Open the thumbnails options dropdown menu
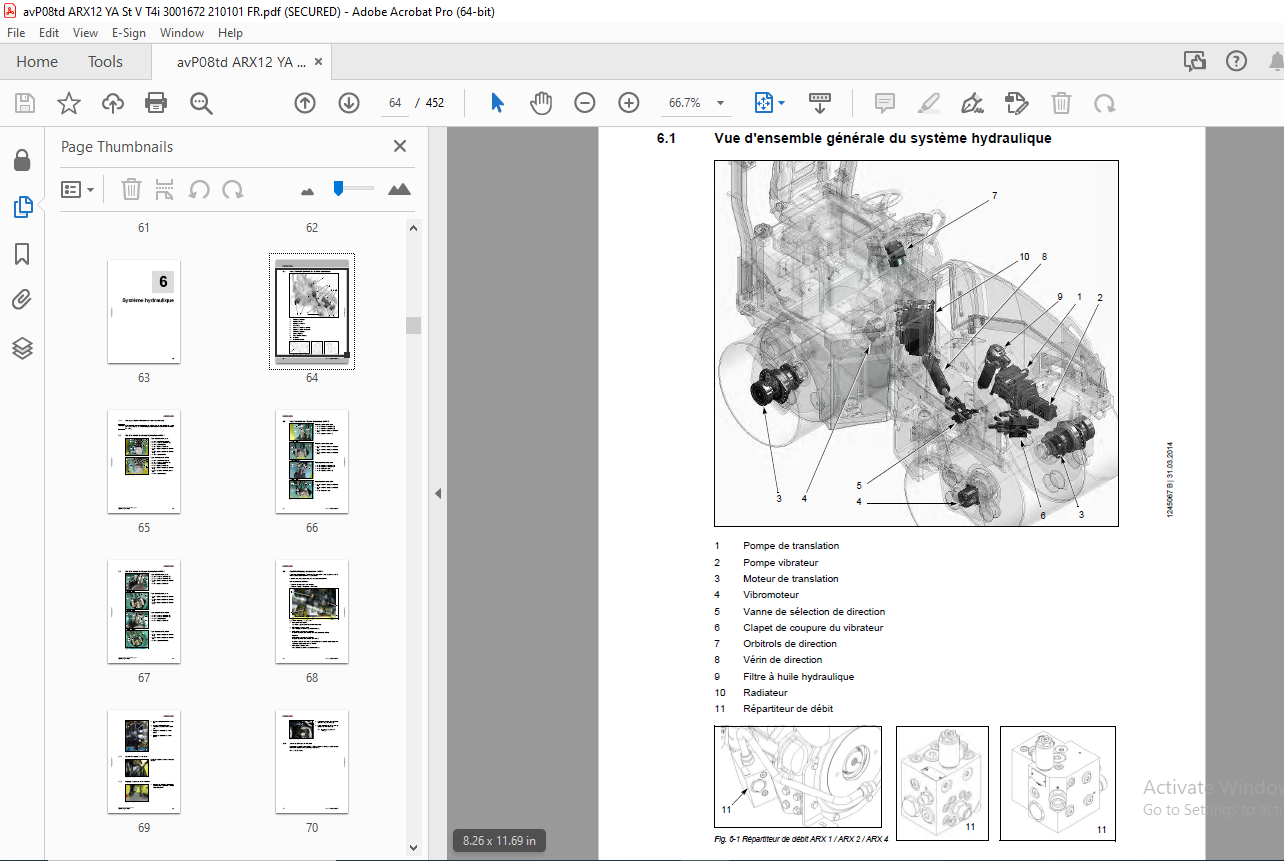 pyautogui.click(x=77, y=189)
